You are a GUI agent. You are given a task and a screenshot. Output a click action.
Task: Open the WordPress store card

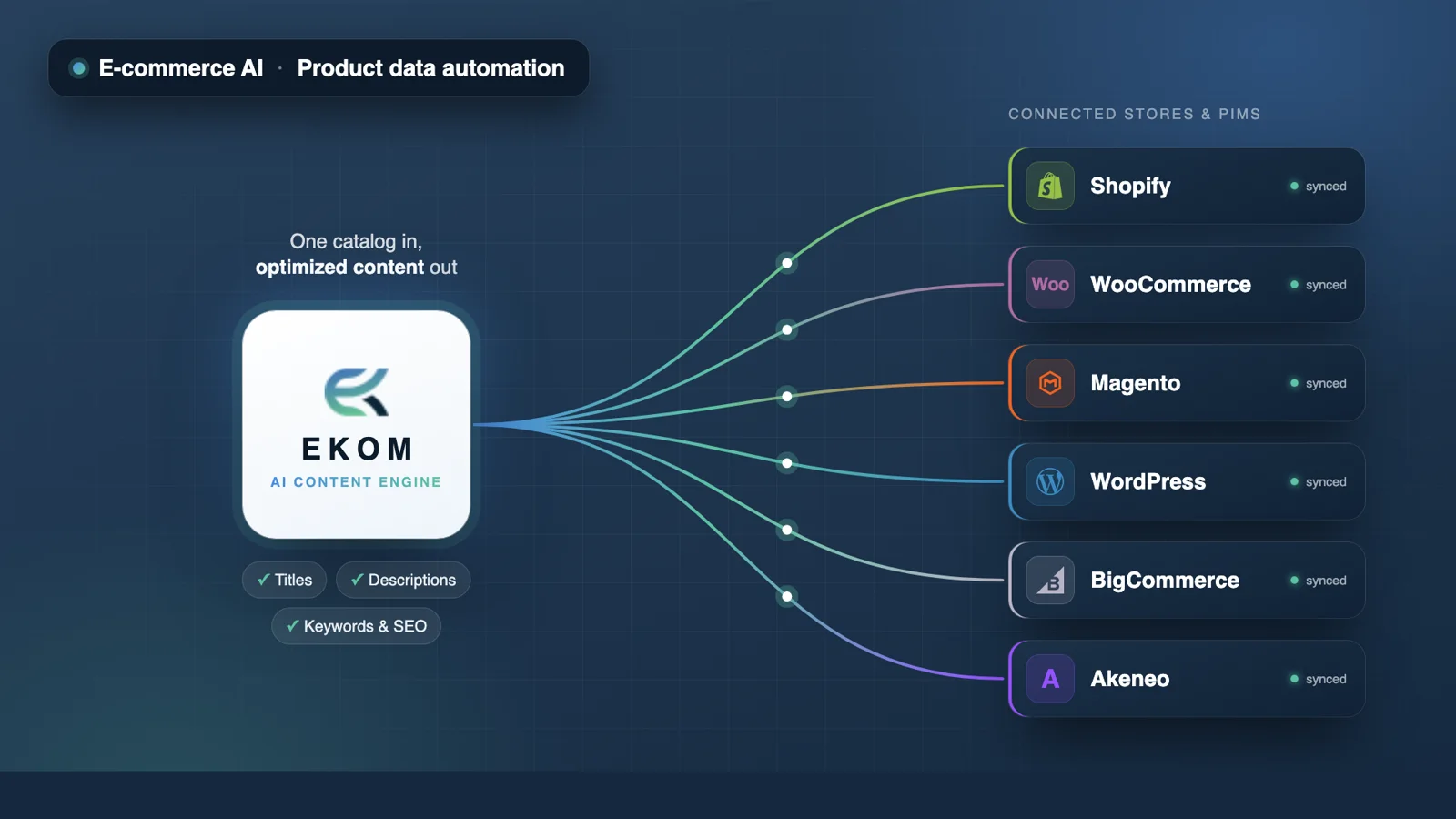(x=1187, y=481)
